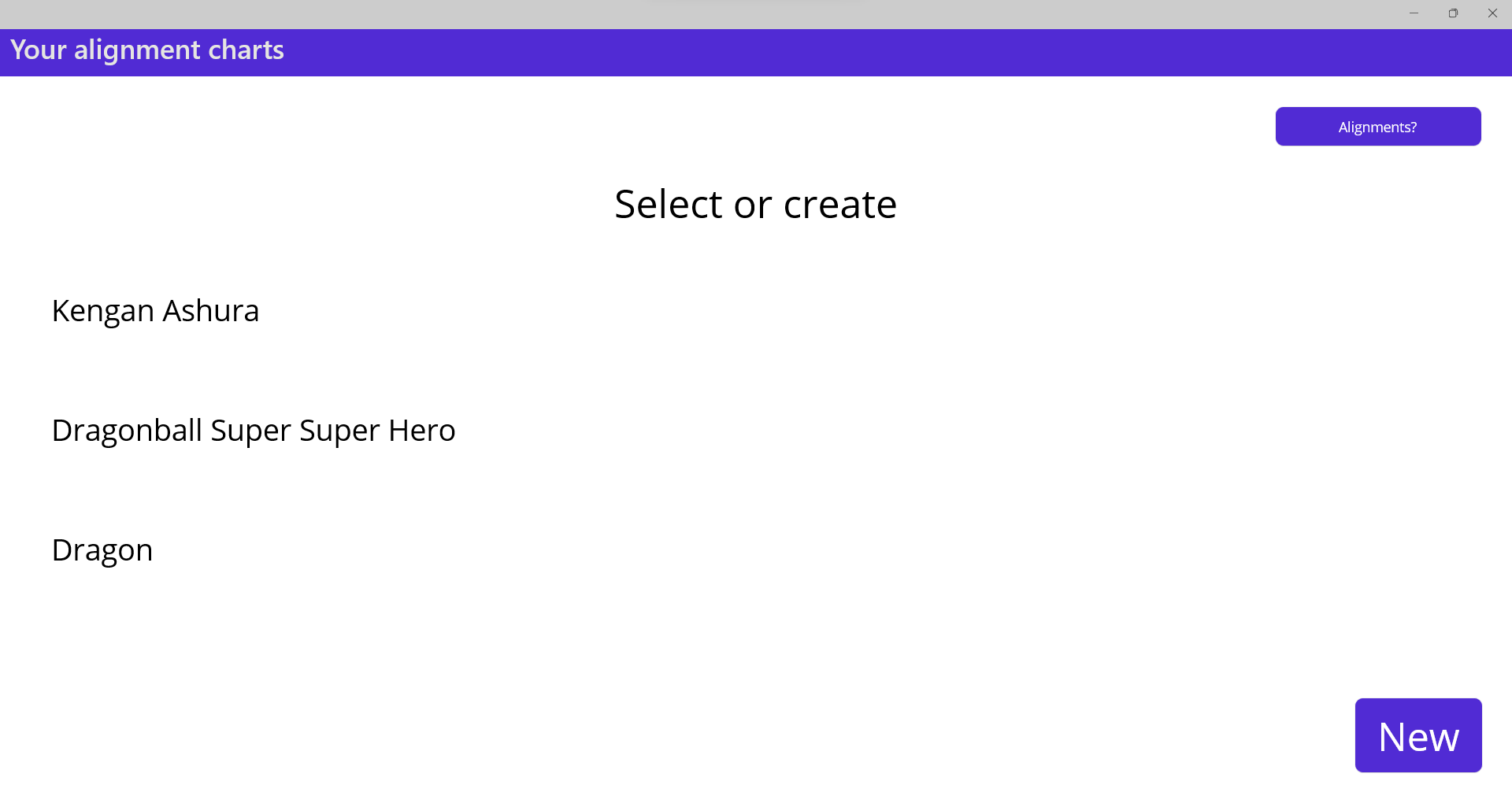1512x803 pixels.
Task: Click the purple header bar
Action: 787,53
